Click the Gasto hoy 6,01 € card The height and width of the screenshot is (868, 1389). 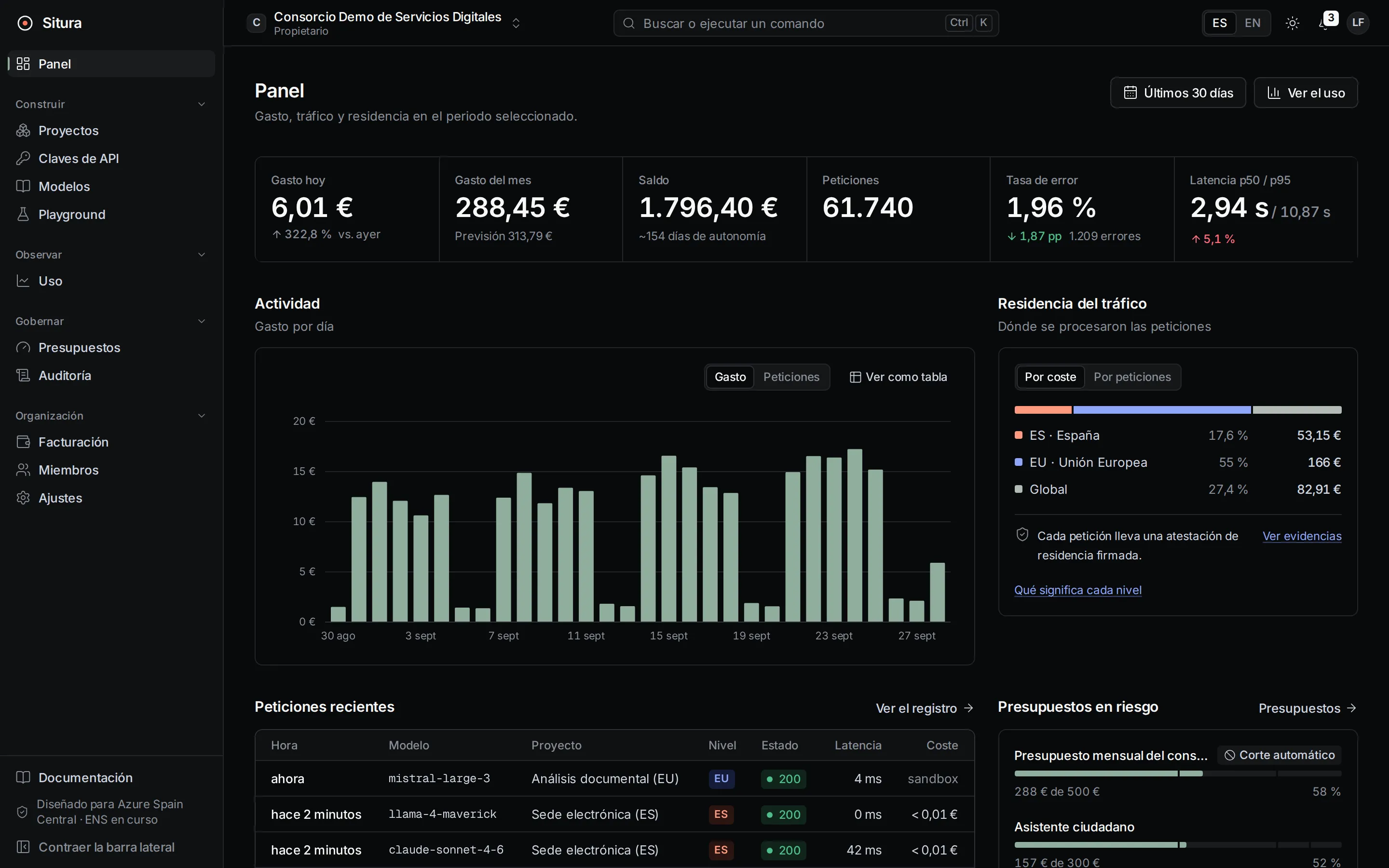tap(347, 210)
